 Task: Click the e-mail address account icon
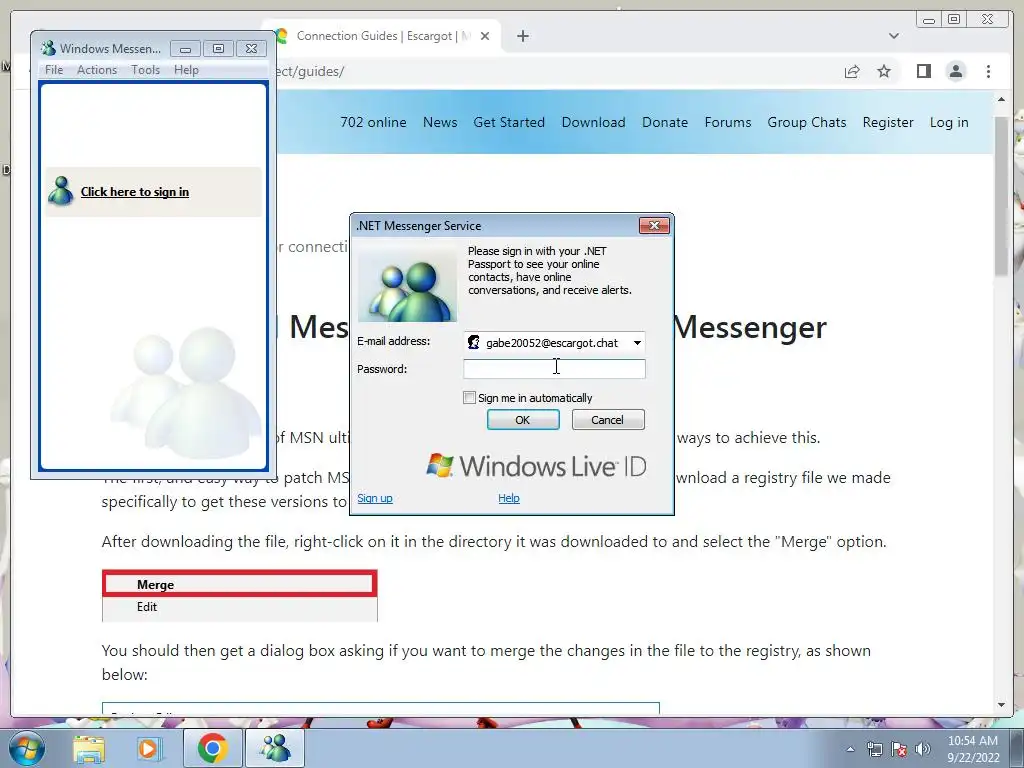(x=473, y=343)
